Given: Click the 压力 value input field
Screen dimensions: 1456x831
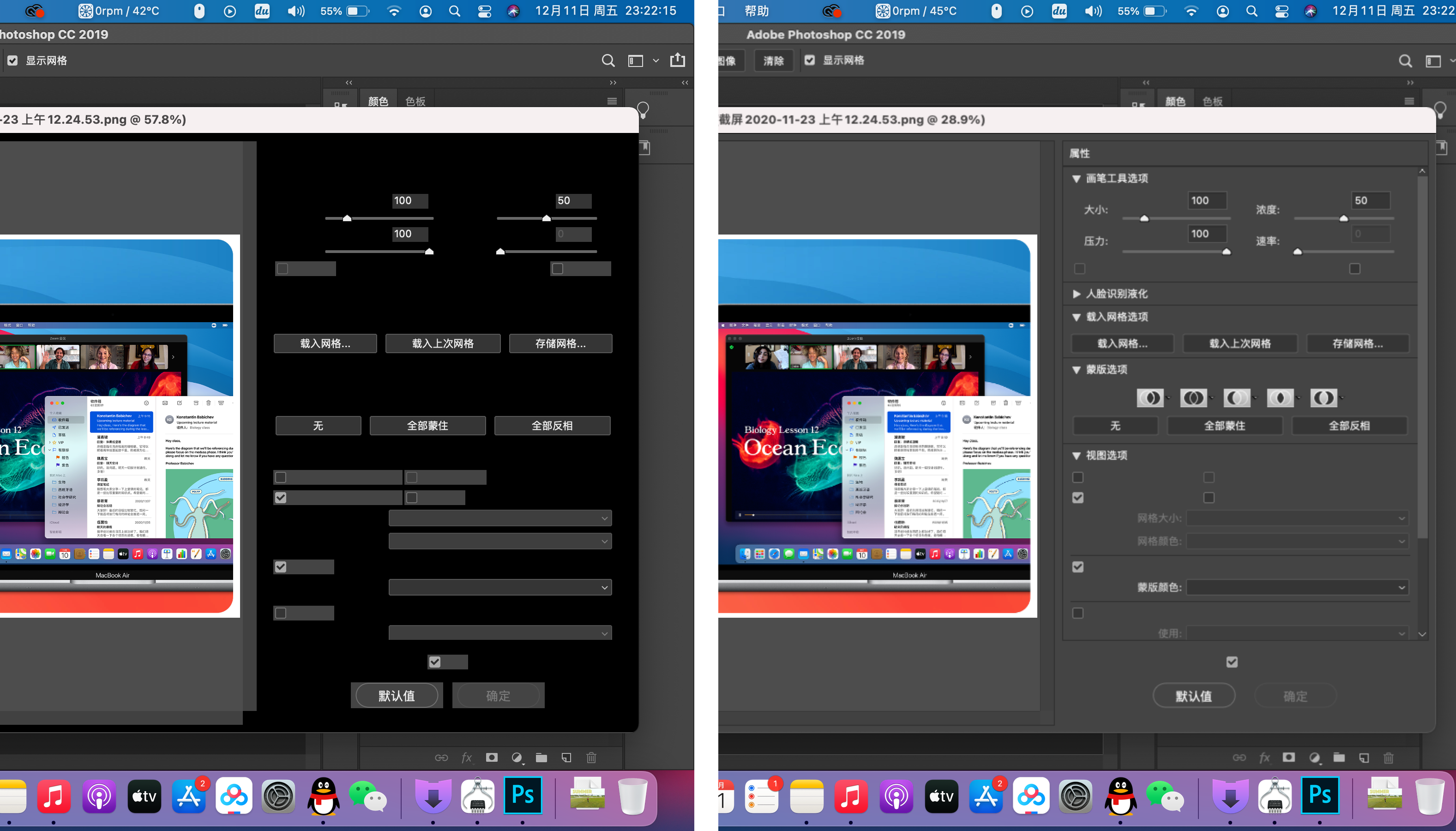Looking at the screenshot, I should [1207, 234].
